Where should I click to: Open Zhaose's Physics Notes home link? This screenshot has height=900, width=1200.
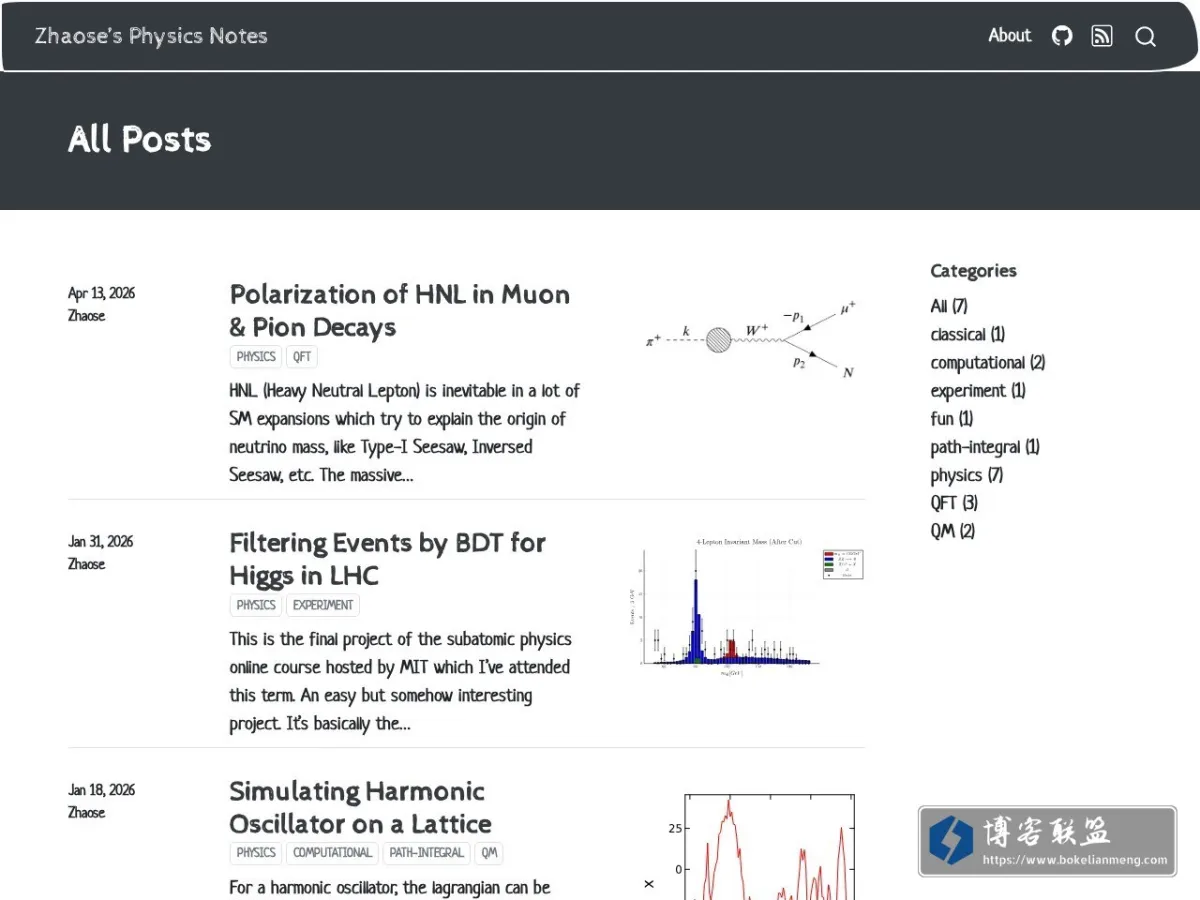(151, 36)
